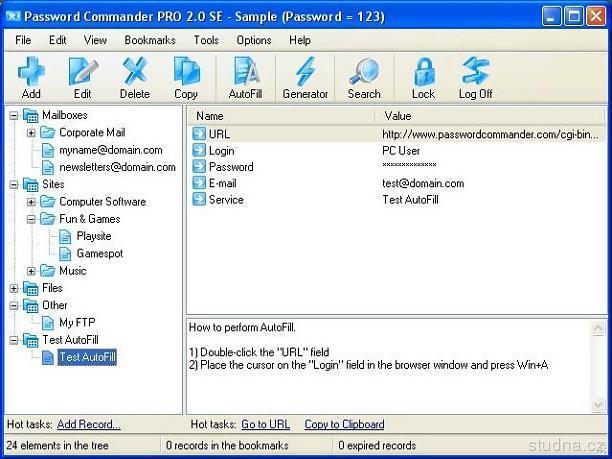Select the Password row in list
Image resolution: width=612 pixels, height=459 pixels.
(230, 166)
